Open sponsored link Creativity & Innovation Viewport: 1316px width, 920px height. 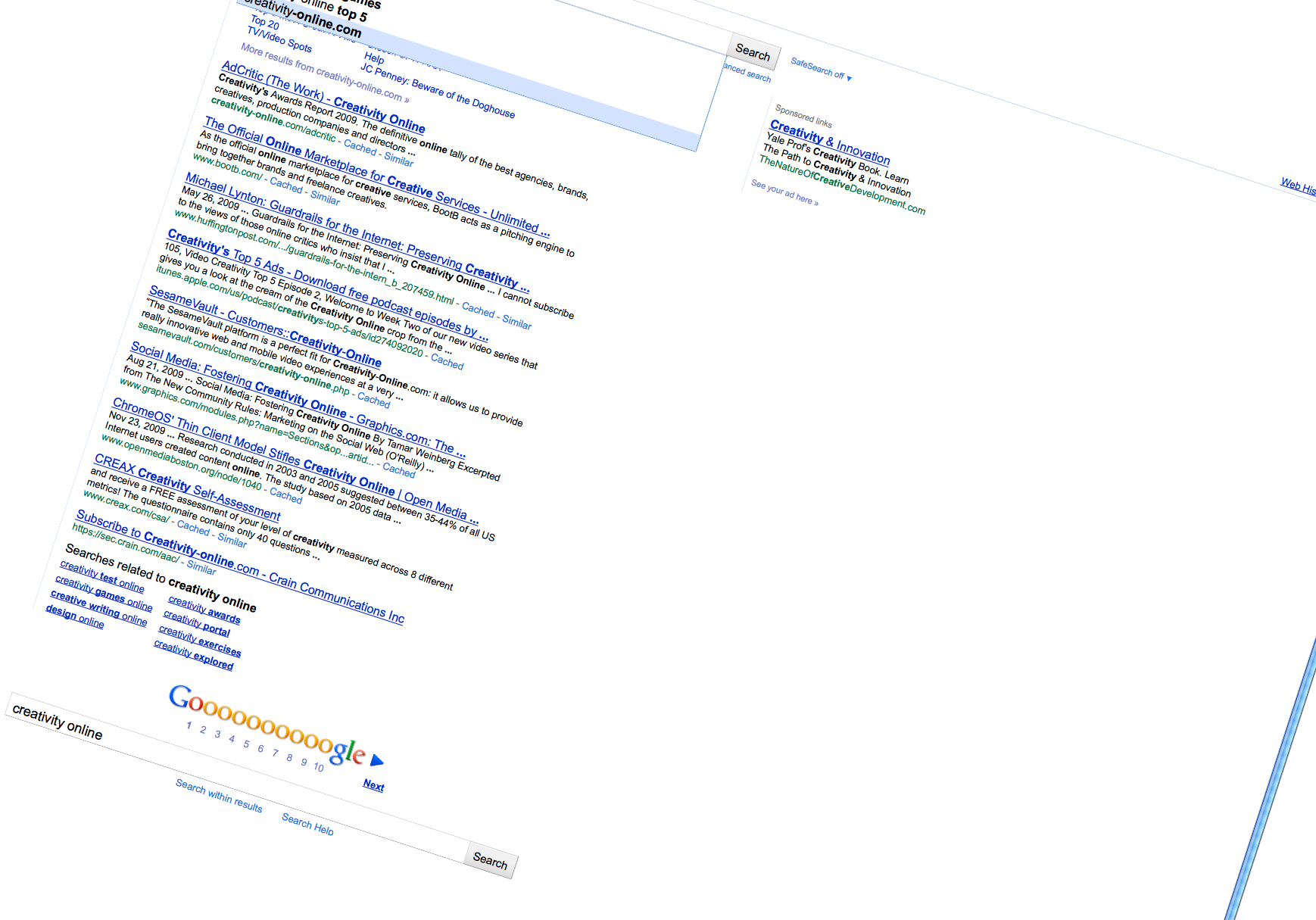tap(830, 142)
